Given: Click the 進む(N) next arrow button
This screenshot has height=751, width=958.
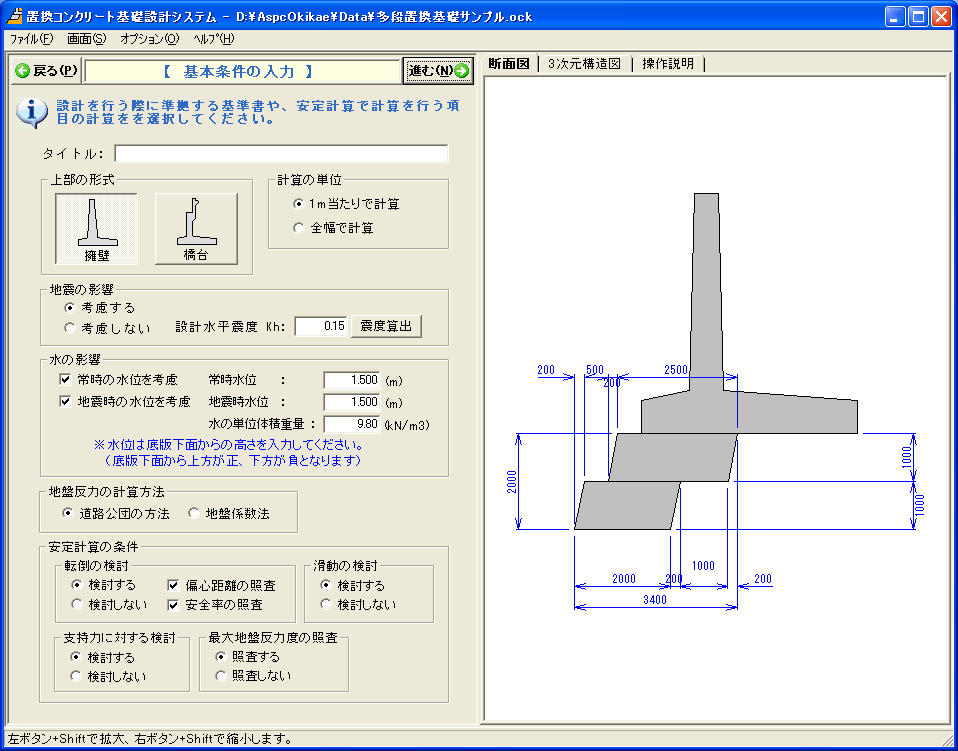Looking at the screenshot, I should pyautogui.click(x=438, y=70).
